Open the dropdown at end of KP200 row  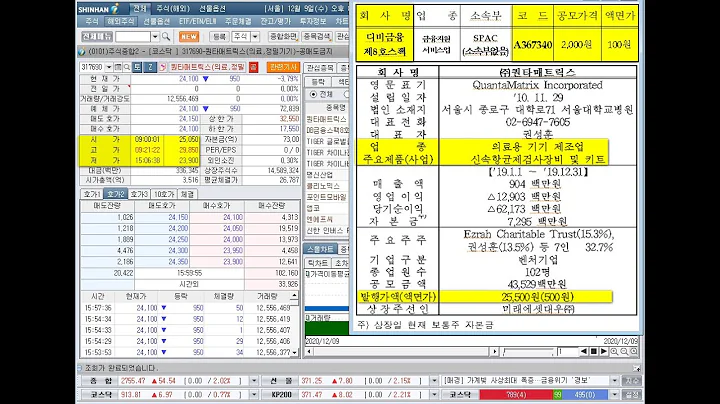[x=434, y=394]
